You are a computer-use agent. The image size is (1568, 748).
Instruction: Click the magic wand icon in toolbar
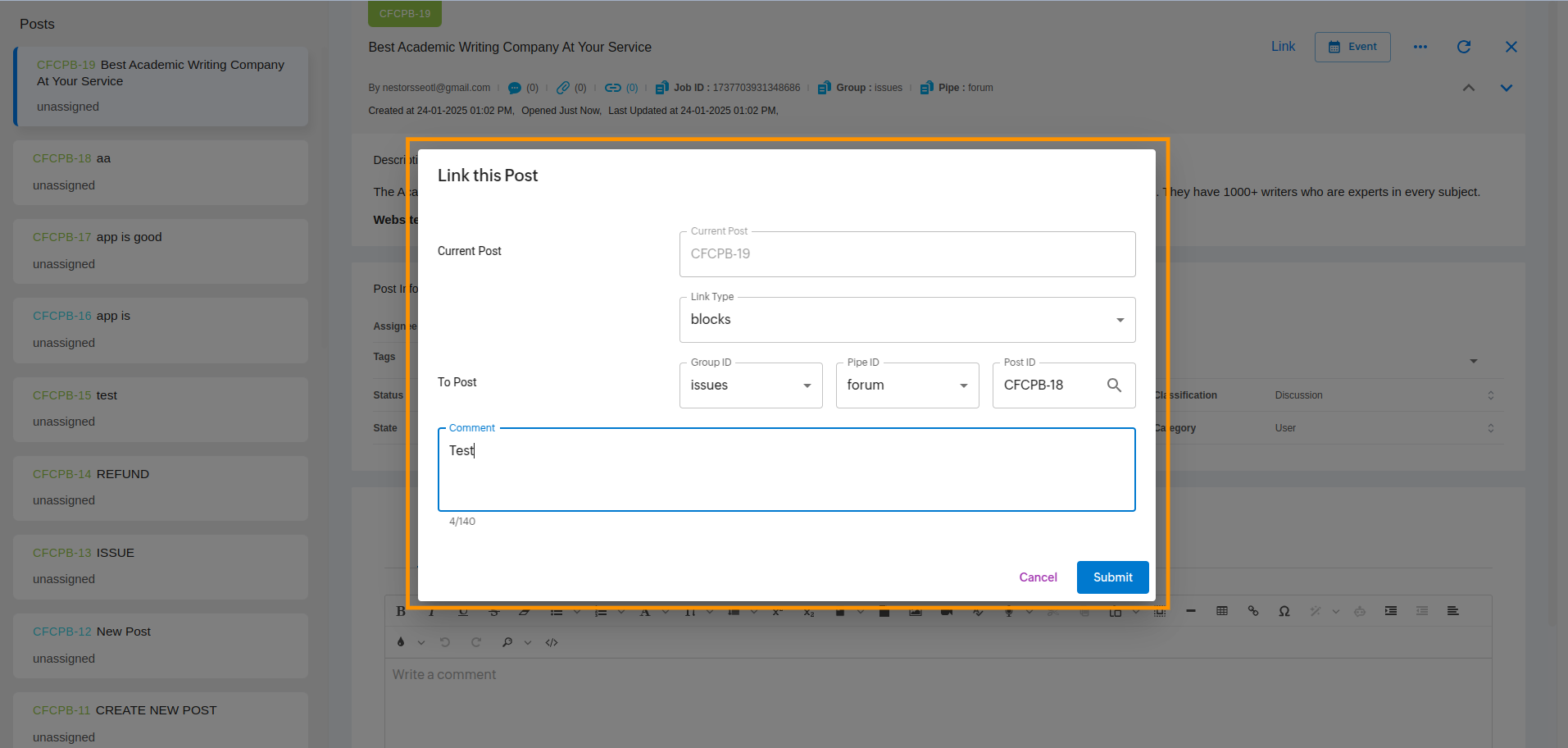(x=1315, y=611)
